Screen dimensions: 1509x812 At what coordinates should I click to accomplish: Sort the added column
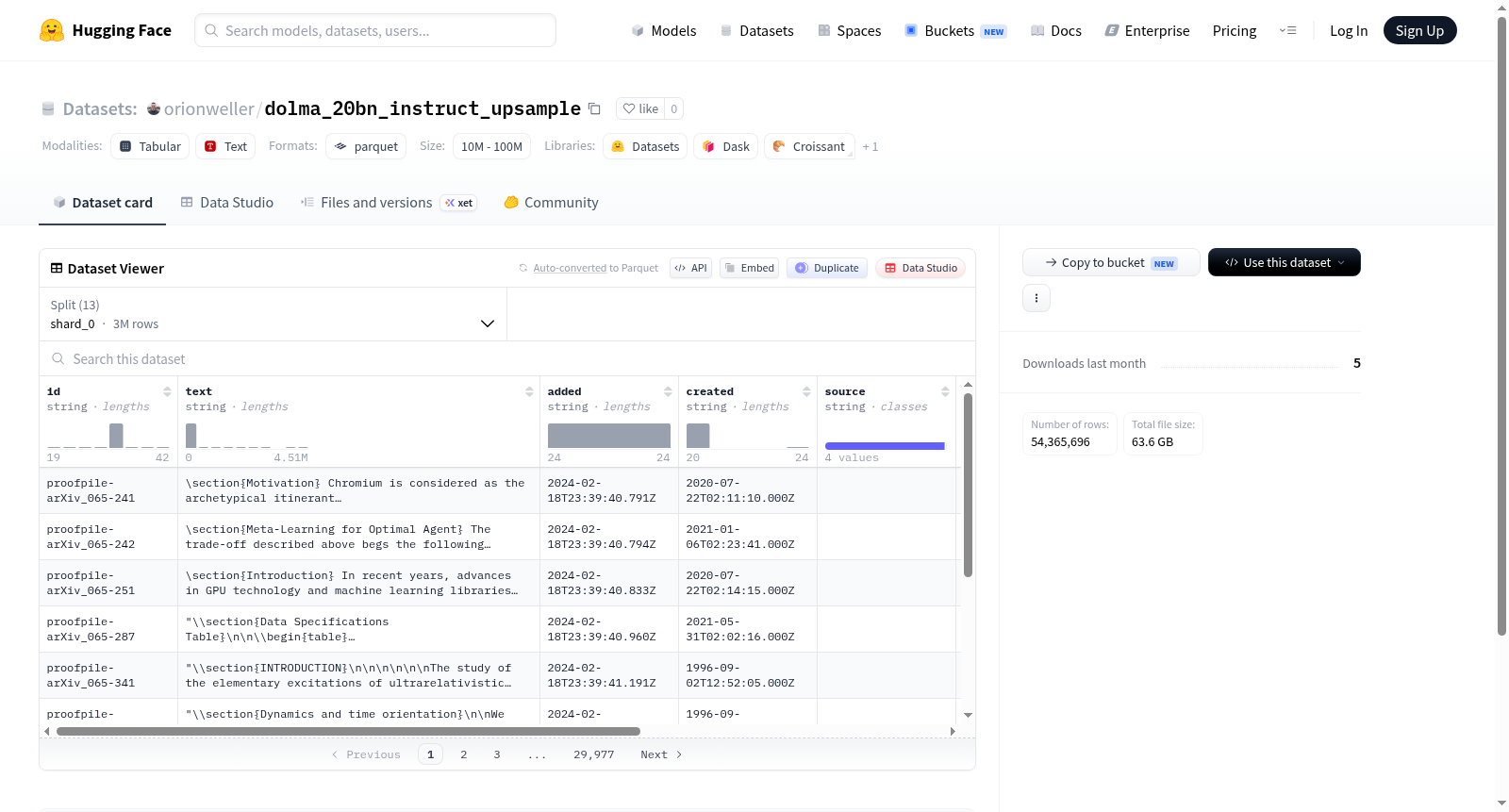(x=668, y=391)
